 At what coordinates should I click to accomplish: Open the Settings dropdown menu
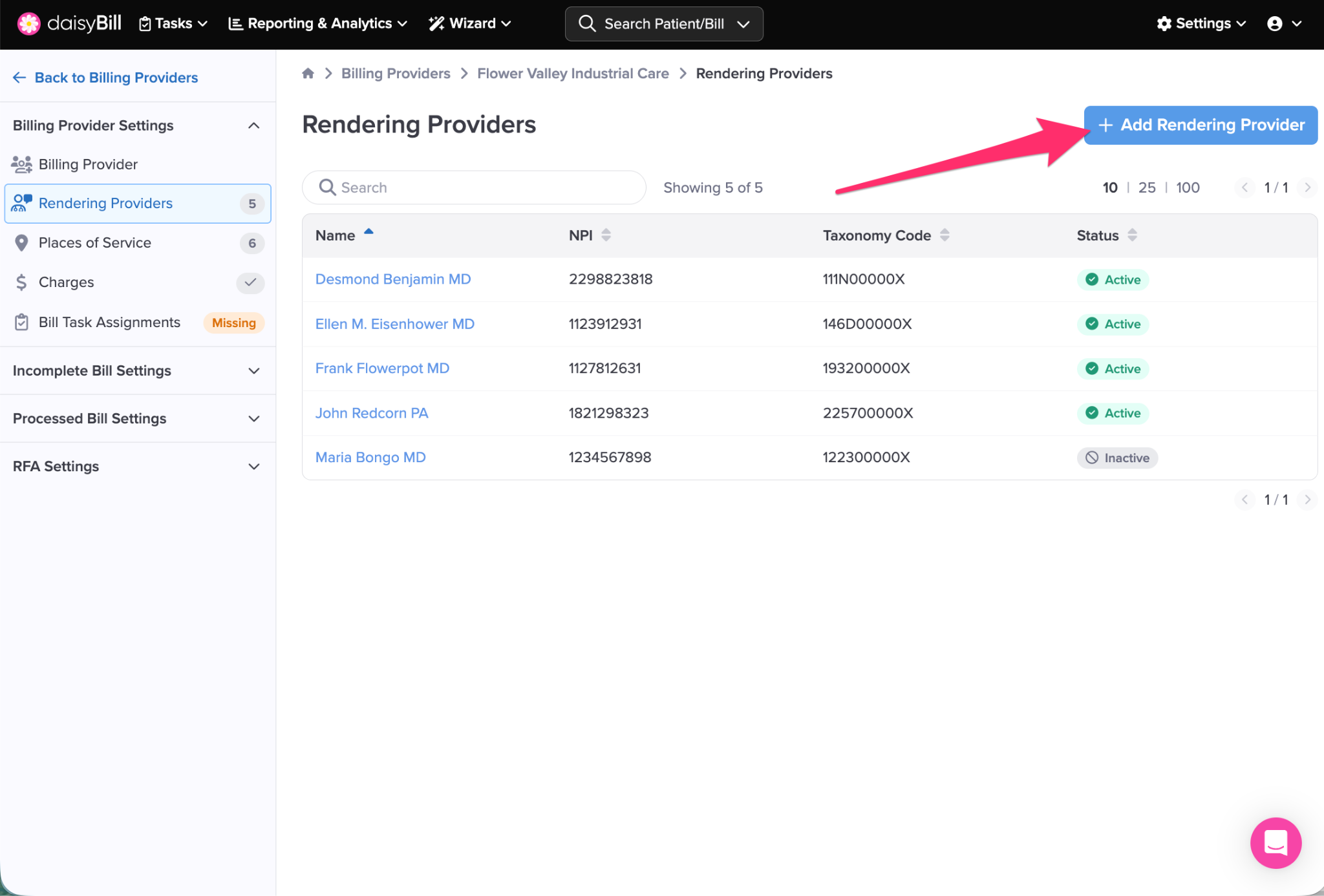pyautogui.click(x=1201, y=24)
